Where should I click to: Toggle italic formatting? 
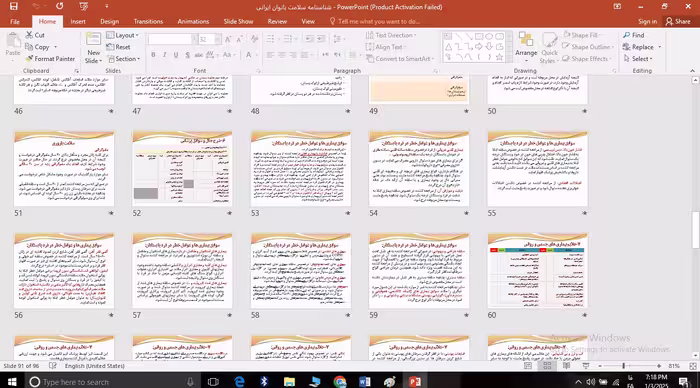[x=164, y=54]
